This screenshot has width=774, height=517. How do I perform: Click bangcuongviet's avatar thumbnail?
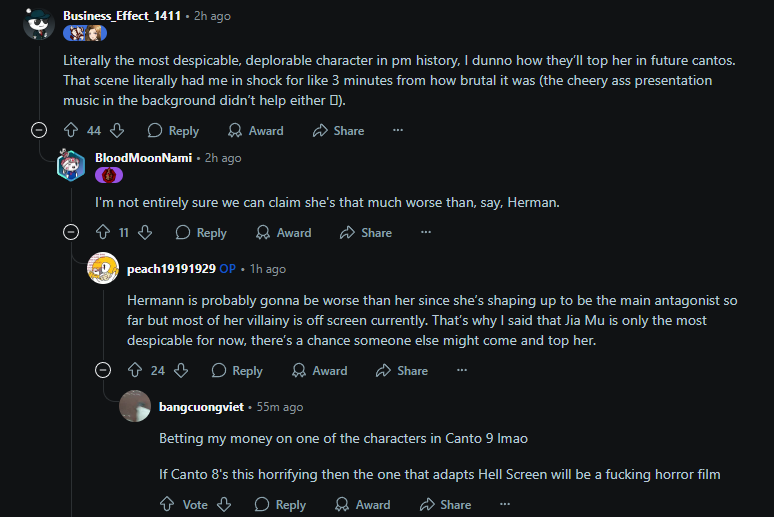135,407
